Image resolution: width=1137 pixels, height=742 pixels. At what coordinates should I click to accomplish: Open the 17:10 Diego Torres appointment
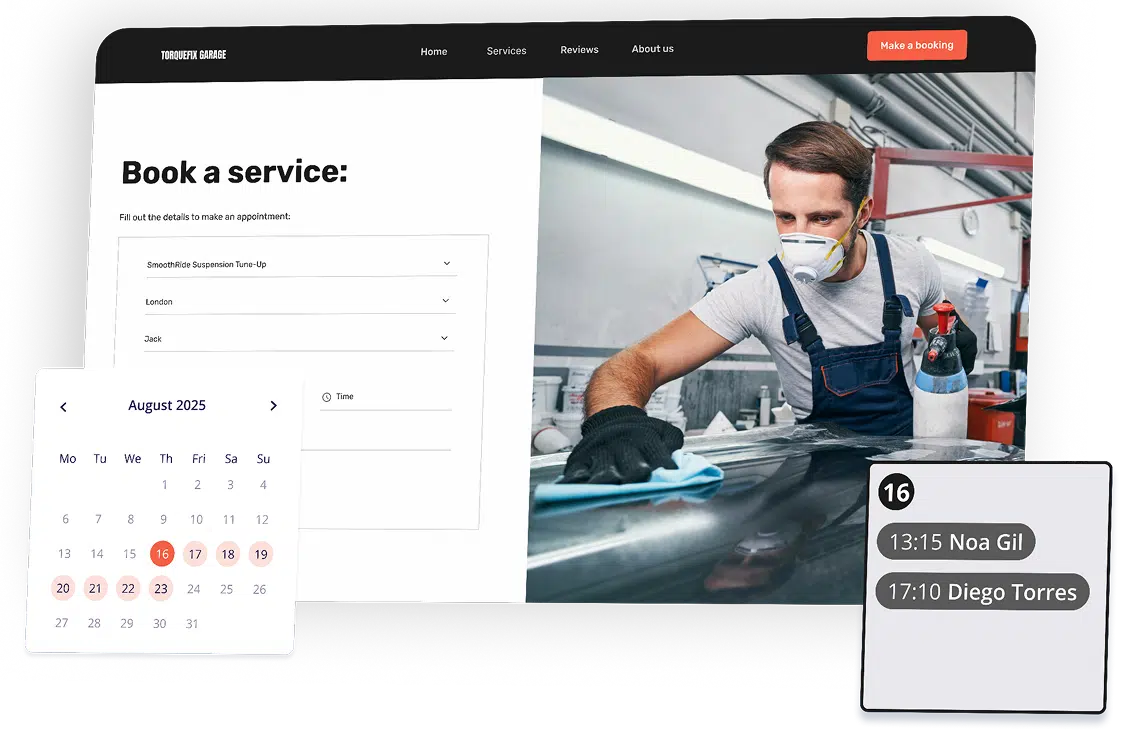point(983,592)
